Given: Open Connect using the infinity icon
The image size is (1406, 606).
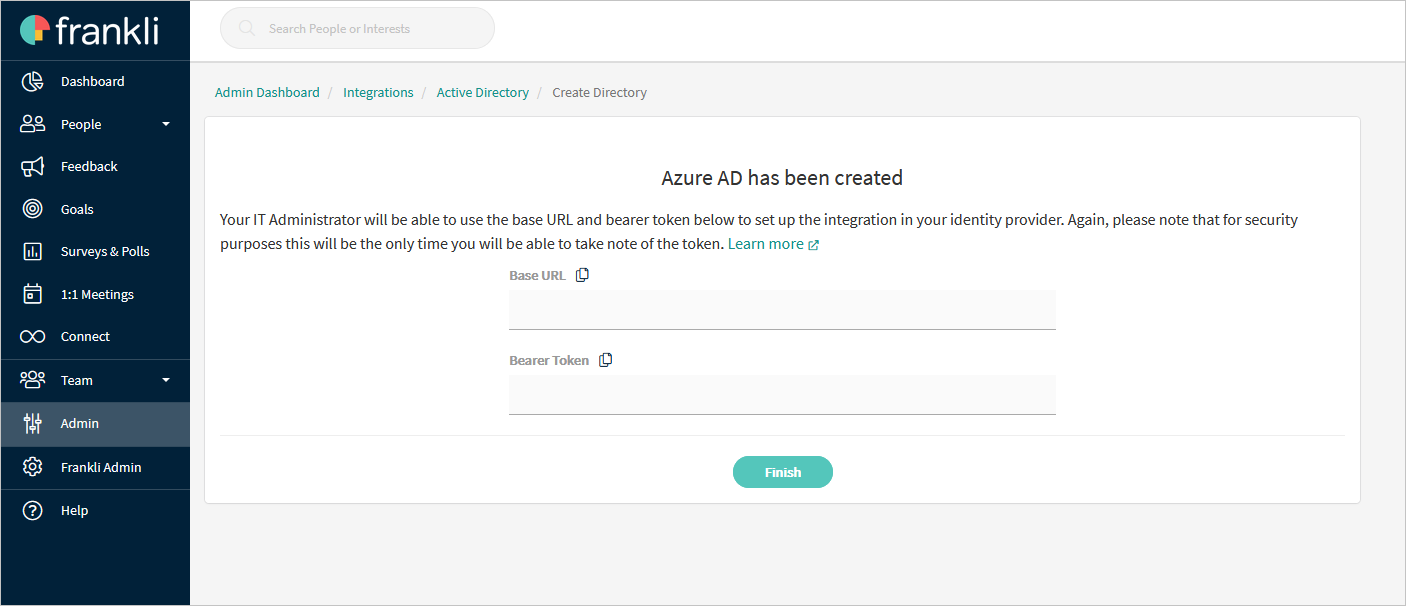Looking at the screenshot, I should 32,336.
